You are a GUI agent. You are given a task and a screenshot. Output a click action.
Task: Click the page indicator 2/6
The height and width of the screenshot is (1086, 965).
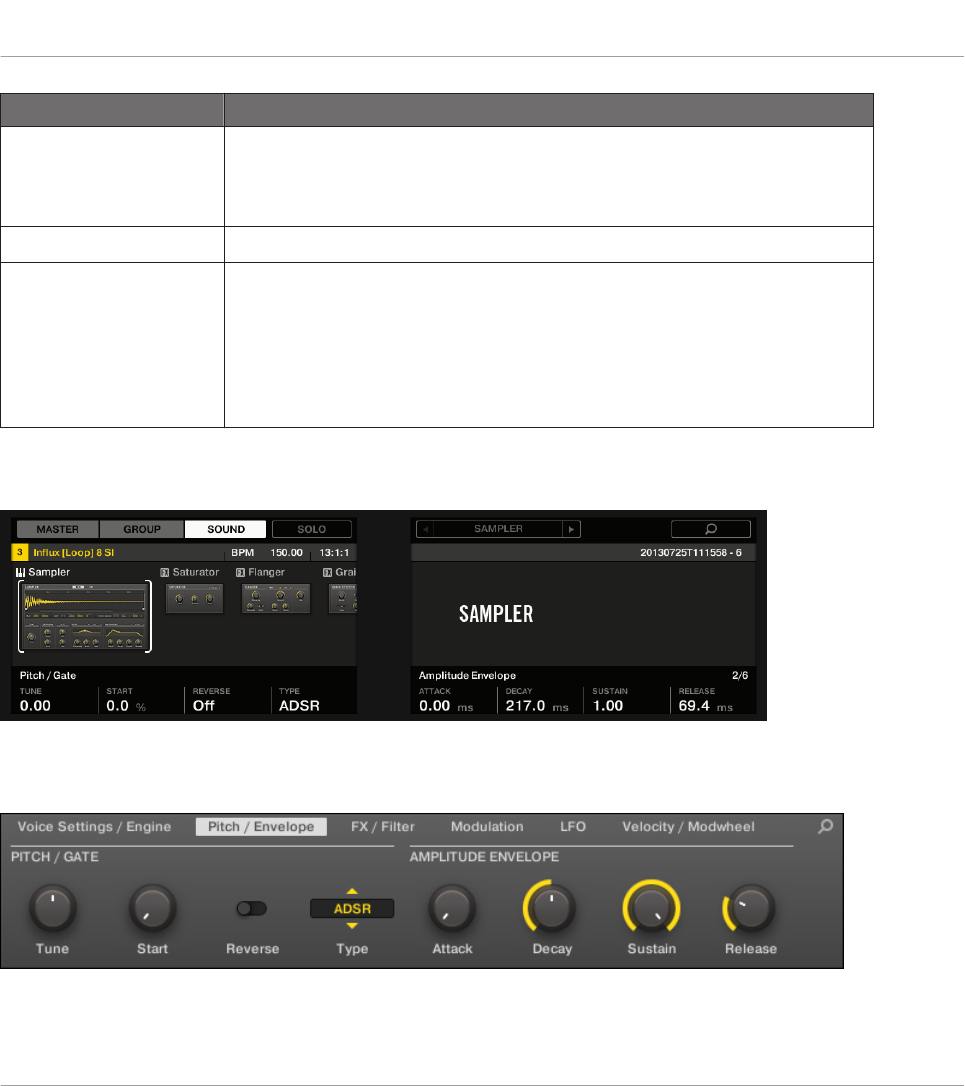click(x=740, y=675)
